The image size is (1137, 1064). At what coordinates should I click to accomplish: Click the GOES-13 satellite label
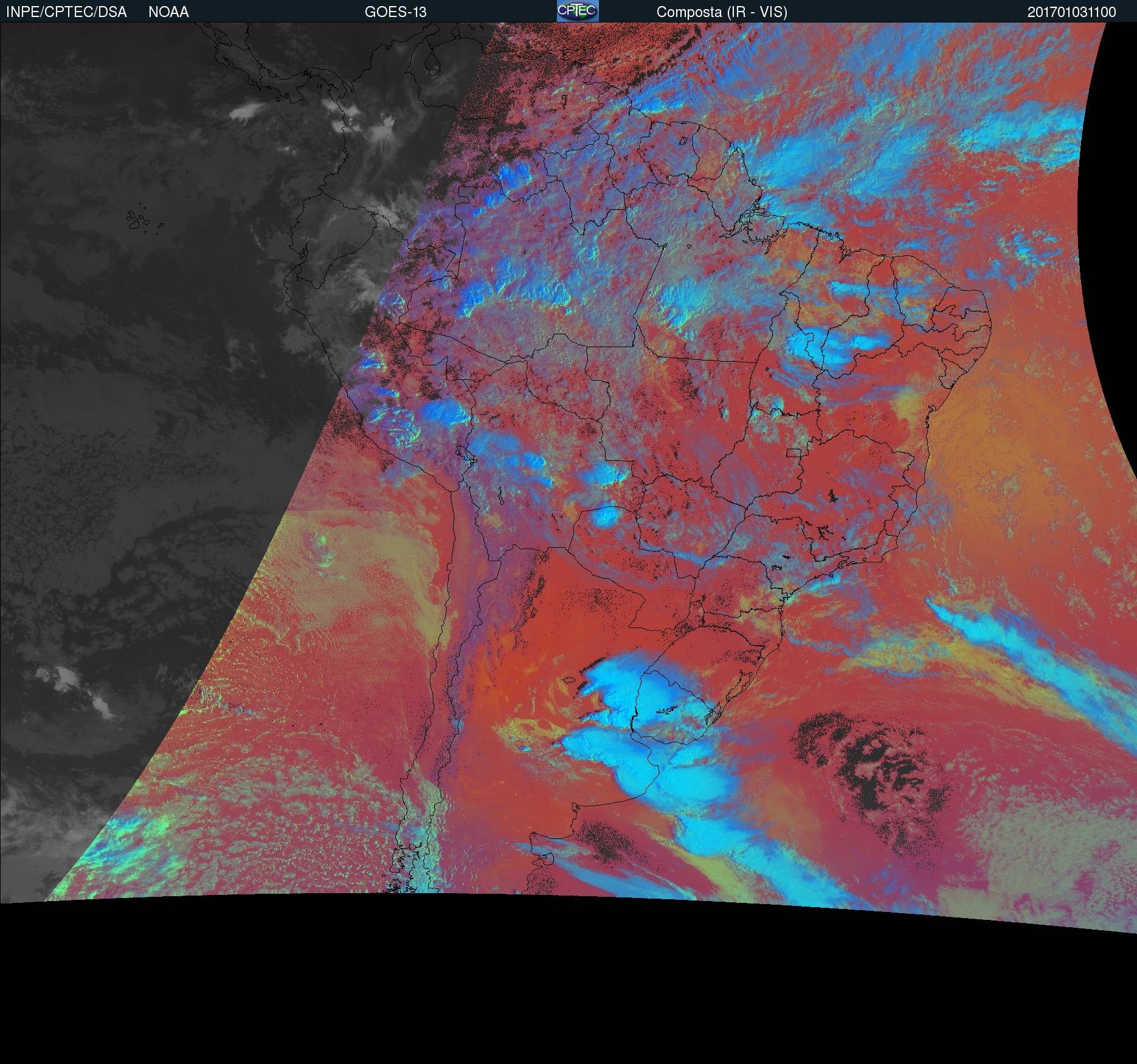pos(395,12)
